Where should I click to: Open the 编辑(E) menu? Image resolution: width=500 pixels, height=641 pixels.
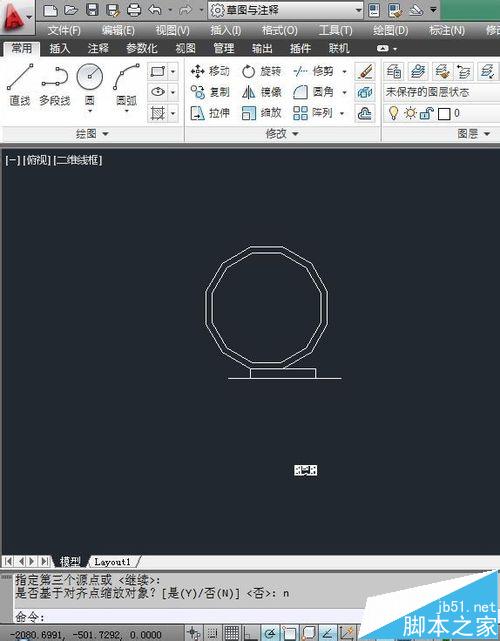tap(118, 30)
